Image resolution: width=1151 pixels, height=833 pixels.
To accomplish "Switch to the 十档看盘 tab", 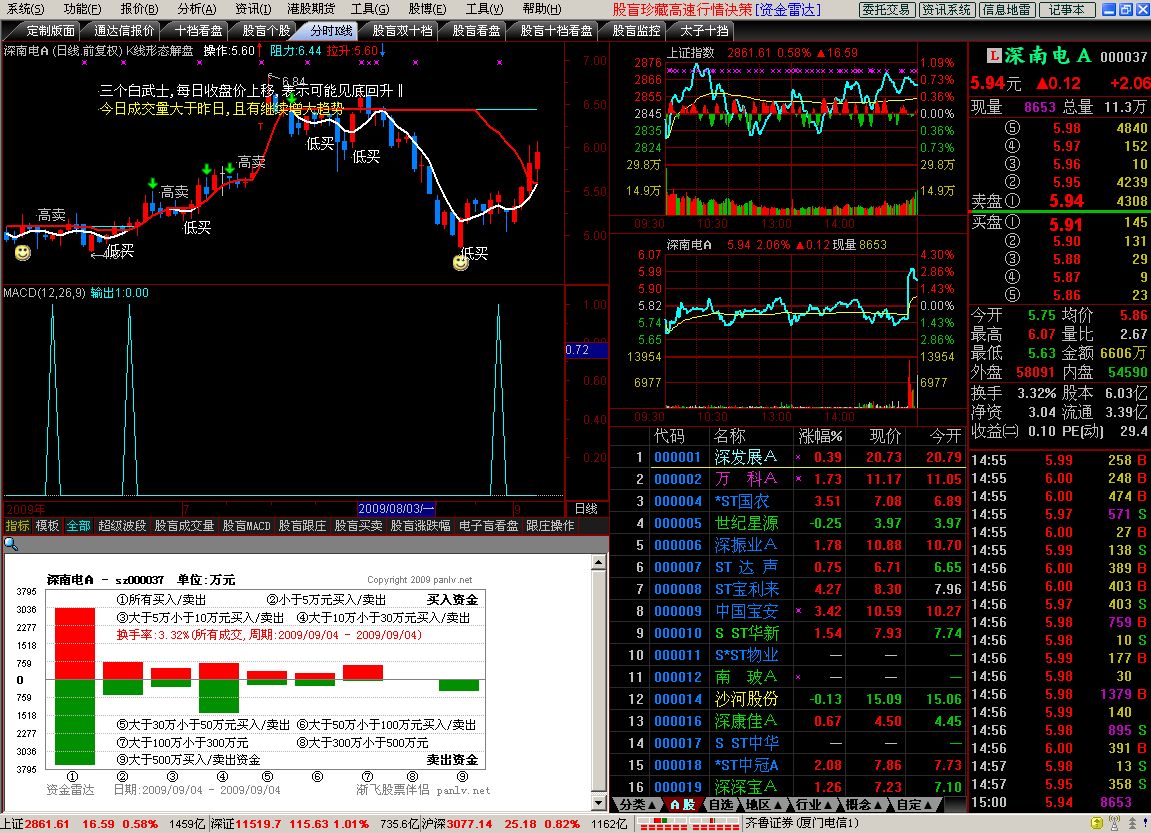I will click(198, 31).
